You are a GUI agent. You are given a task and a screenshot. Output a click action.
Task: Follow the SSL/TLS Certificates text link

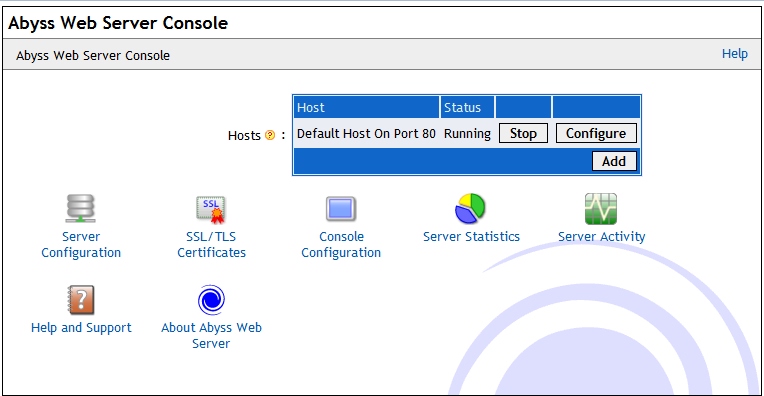[211, 245]
